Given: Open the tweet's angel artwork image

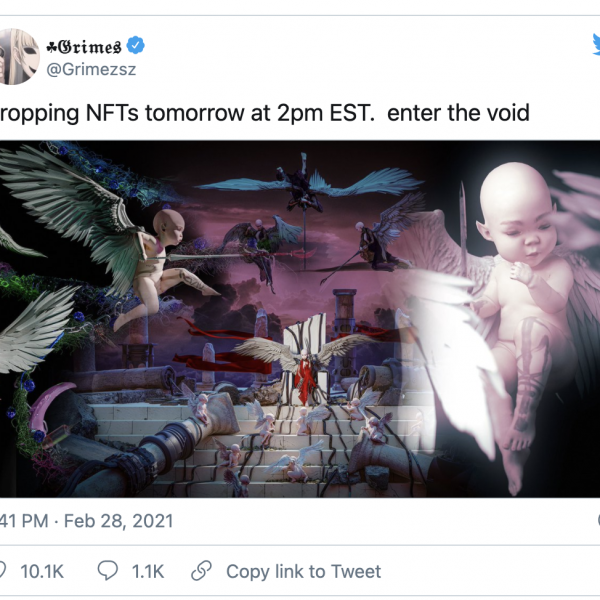Looking at the screenshot, I should pos(300,319).
